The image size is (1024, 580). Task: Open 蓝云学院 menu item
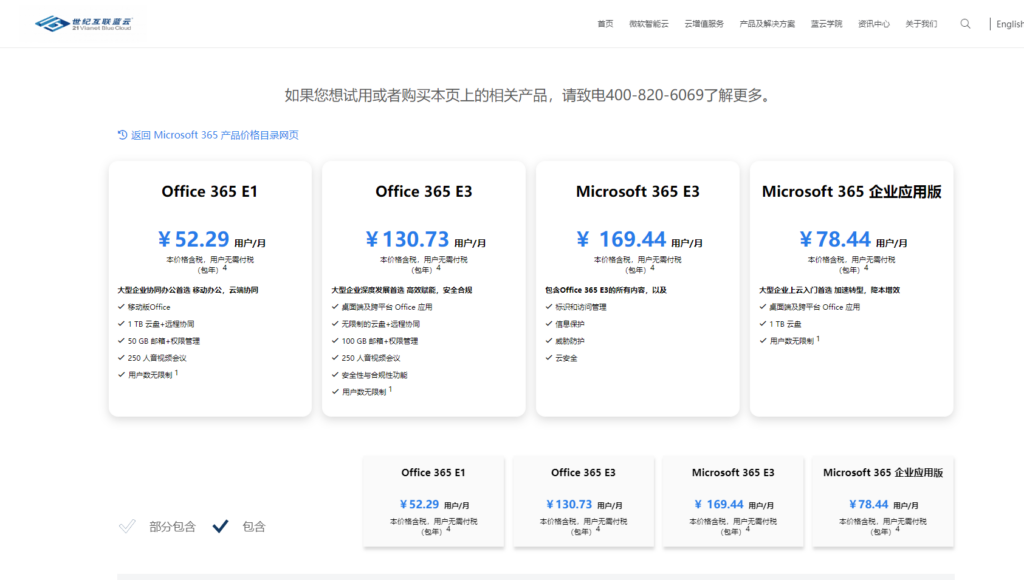pos(826,24)
